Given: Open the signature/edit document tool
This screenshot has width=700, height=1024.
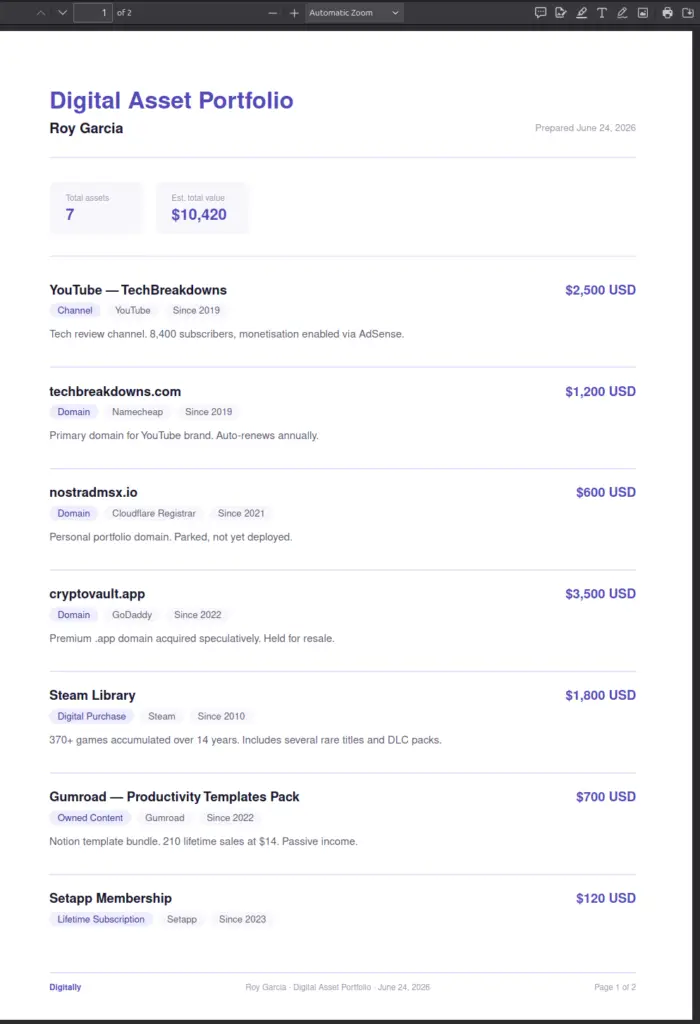Looking at the screenshot, I should [561, 12].
